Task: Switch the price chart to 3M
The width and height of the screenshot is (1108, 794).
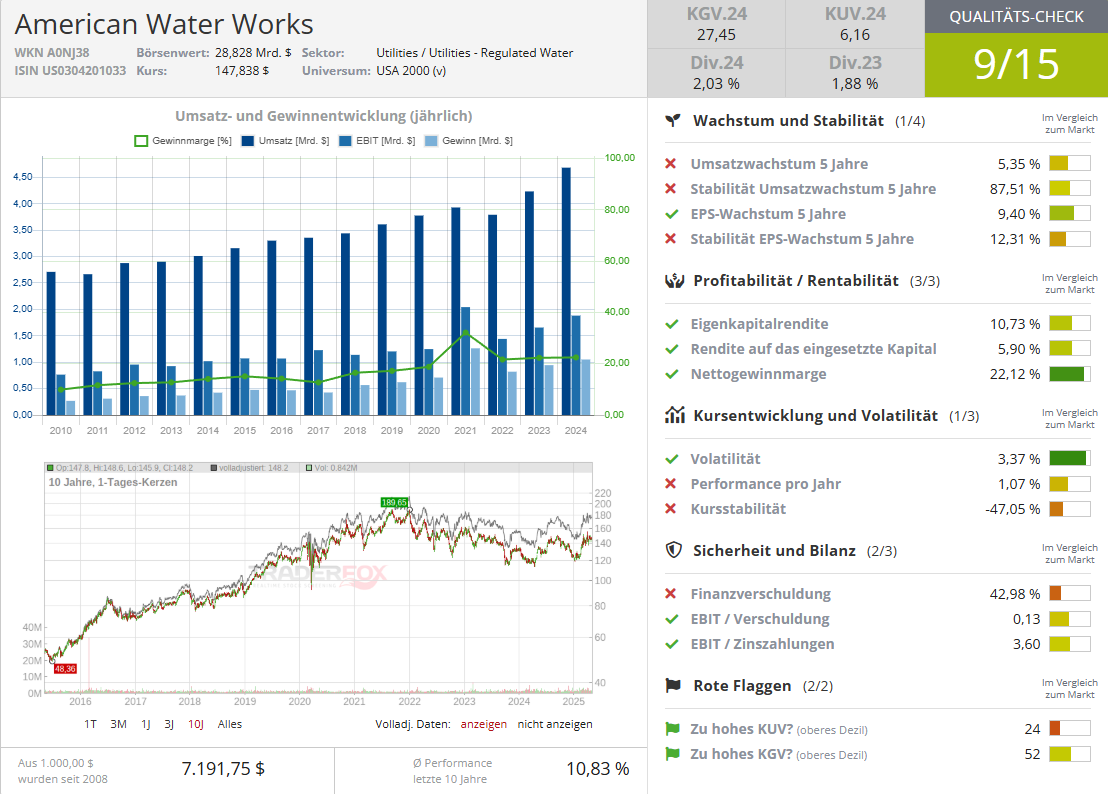Action: click(x=119, y=724)
